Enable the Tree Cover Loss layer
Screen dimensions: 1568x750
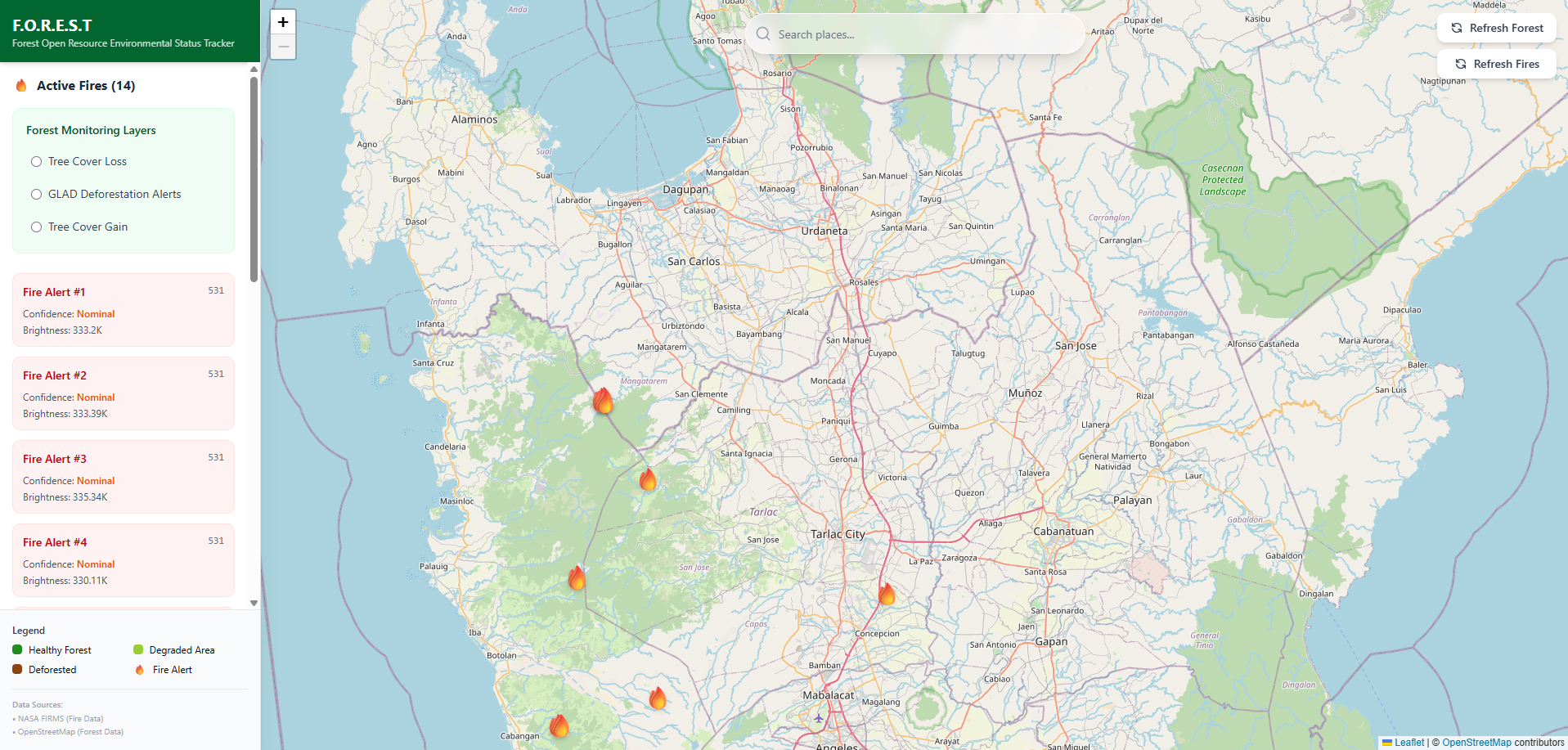(37, 162)
